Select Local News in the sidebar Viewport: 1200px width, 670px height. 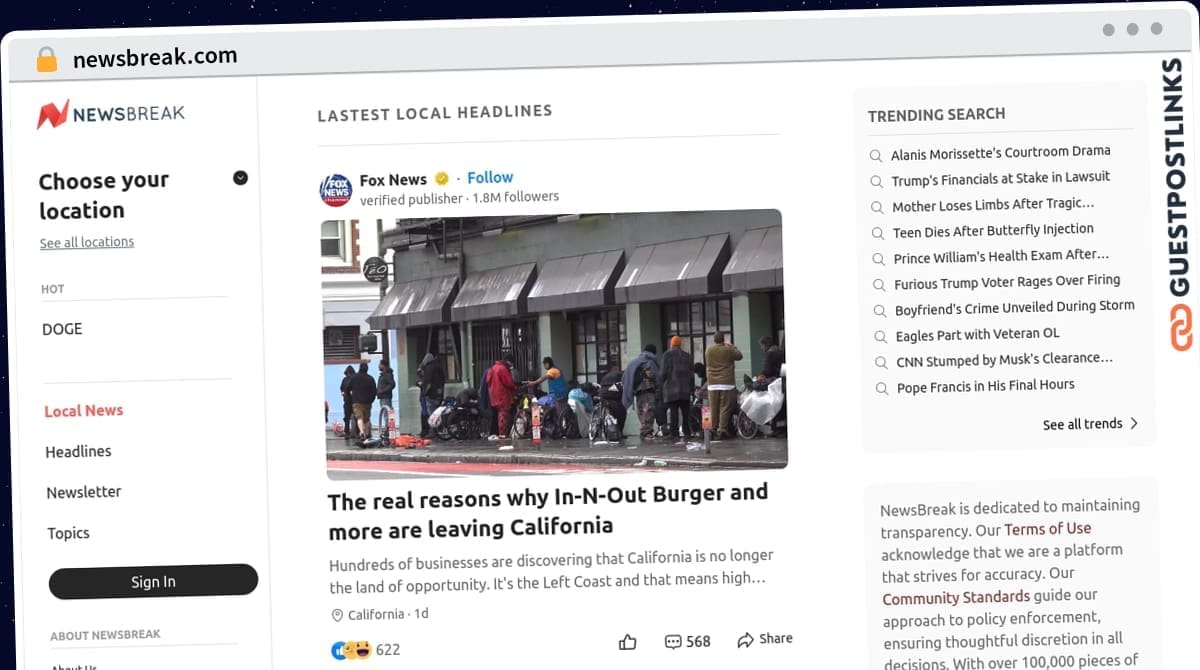coord(84,411)
